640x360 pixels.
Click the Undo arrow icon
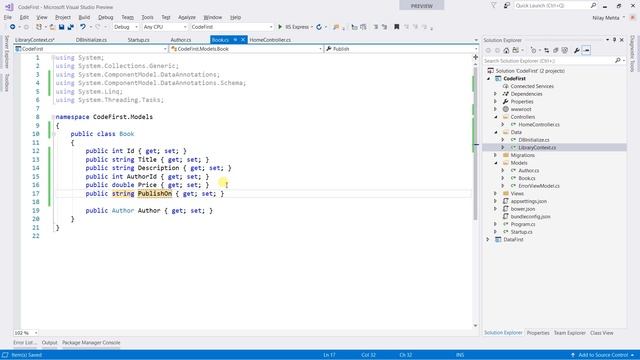[83, 27]
